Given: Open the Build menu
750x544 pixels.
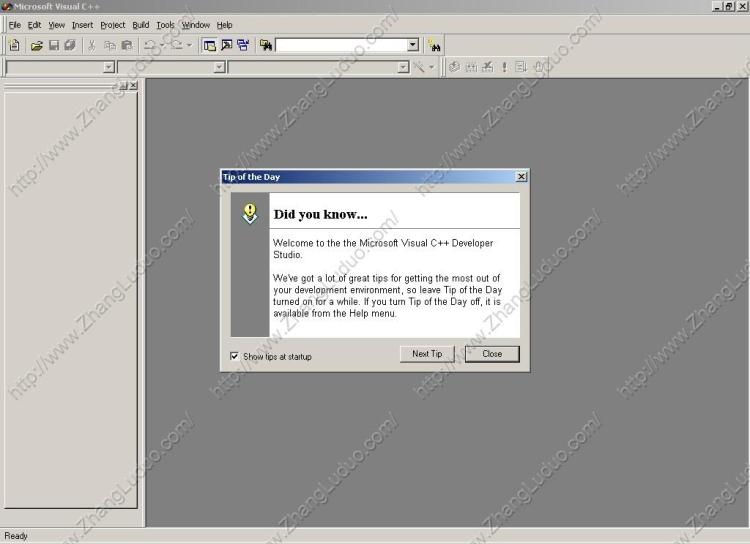Looking at the screenshot, I should (x=141, y=25).
